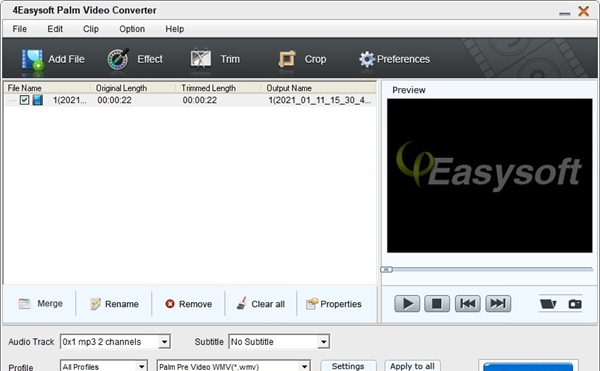Expand the Audio Track dropdown
The width and height of the screenshot is (600, 371).
tap(164, 342)
